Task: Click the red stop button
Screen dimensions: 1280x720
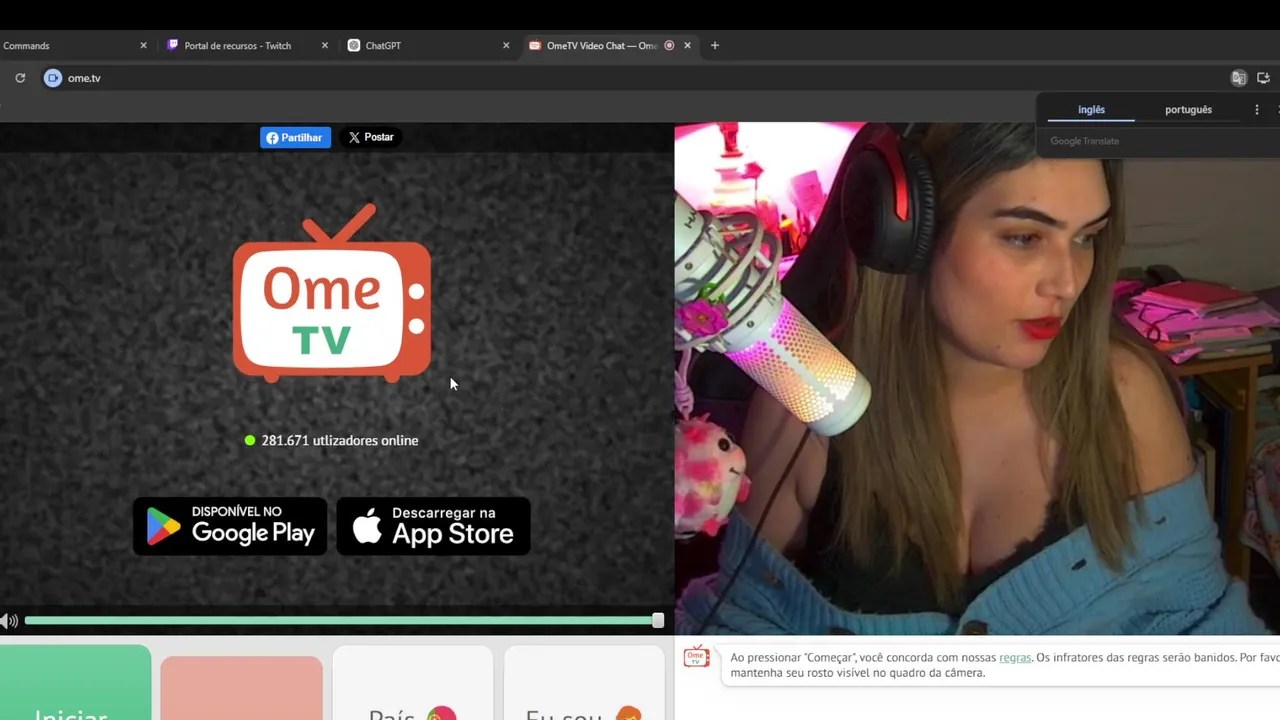Action: pyautogui.click(x=241, y=688)
